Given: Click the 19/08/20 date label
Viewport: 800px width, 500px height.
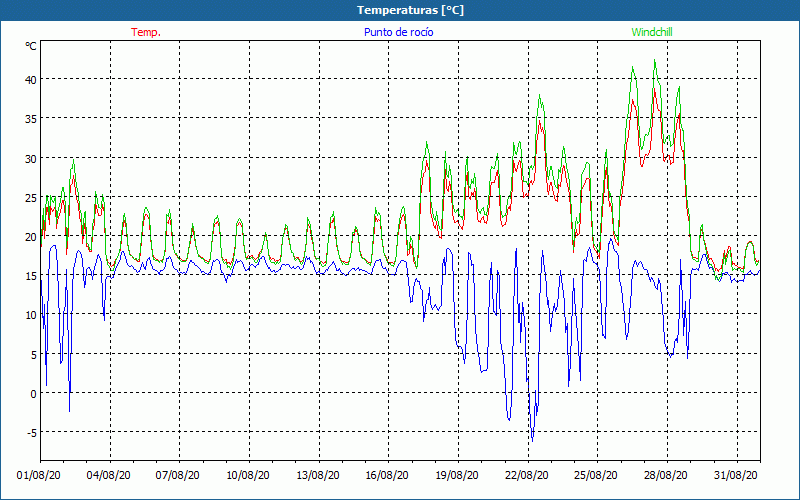Looking at the screenshot, I should [457, 475].
